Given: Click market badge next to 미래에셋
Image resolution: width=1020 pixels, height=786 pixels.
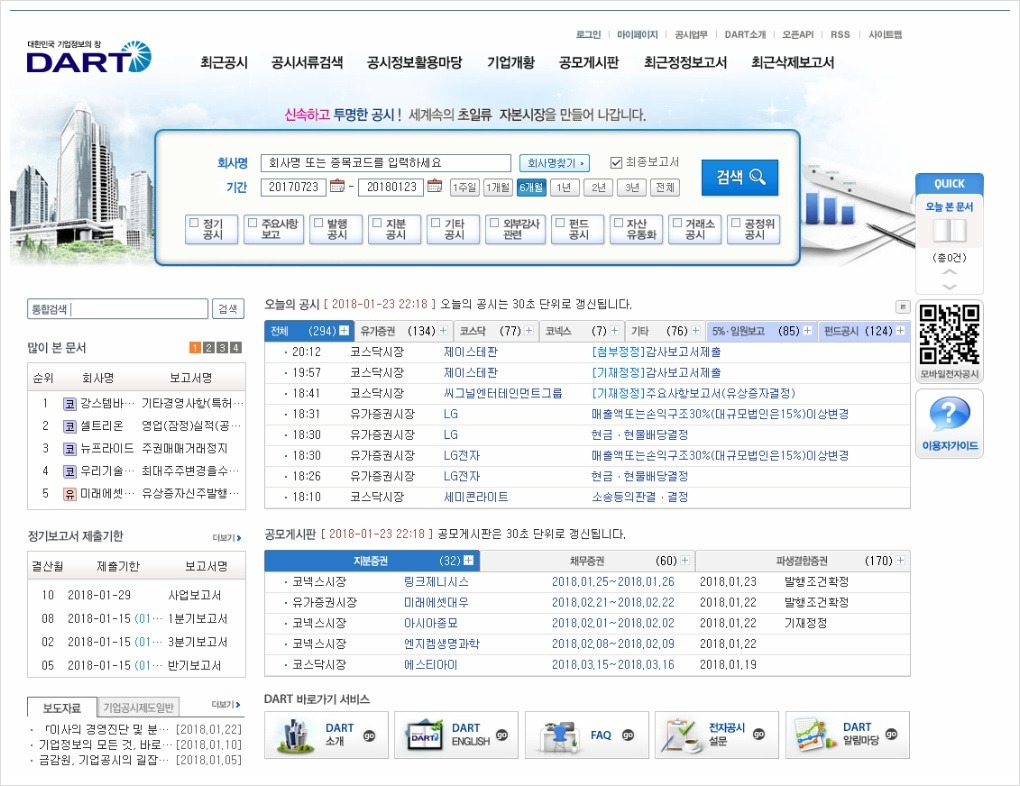Looking at the screenshot, I should (70, 494).
